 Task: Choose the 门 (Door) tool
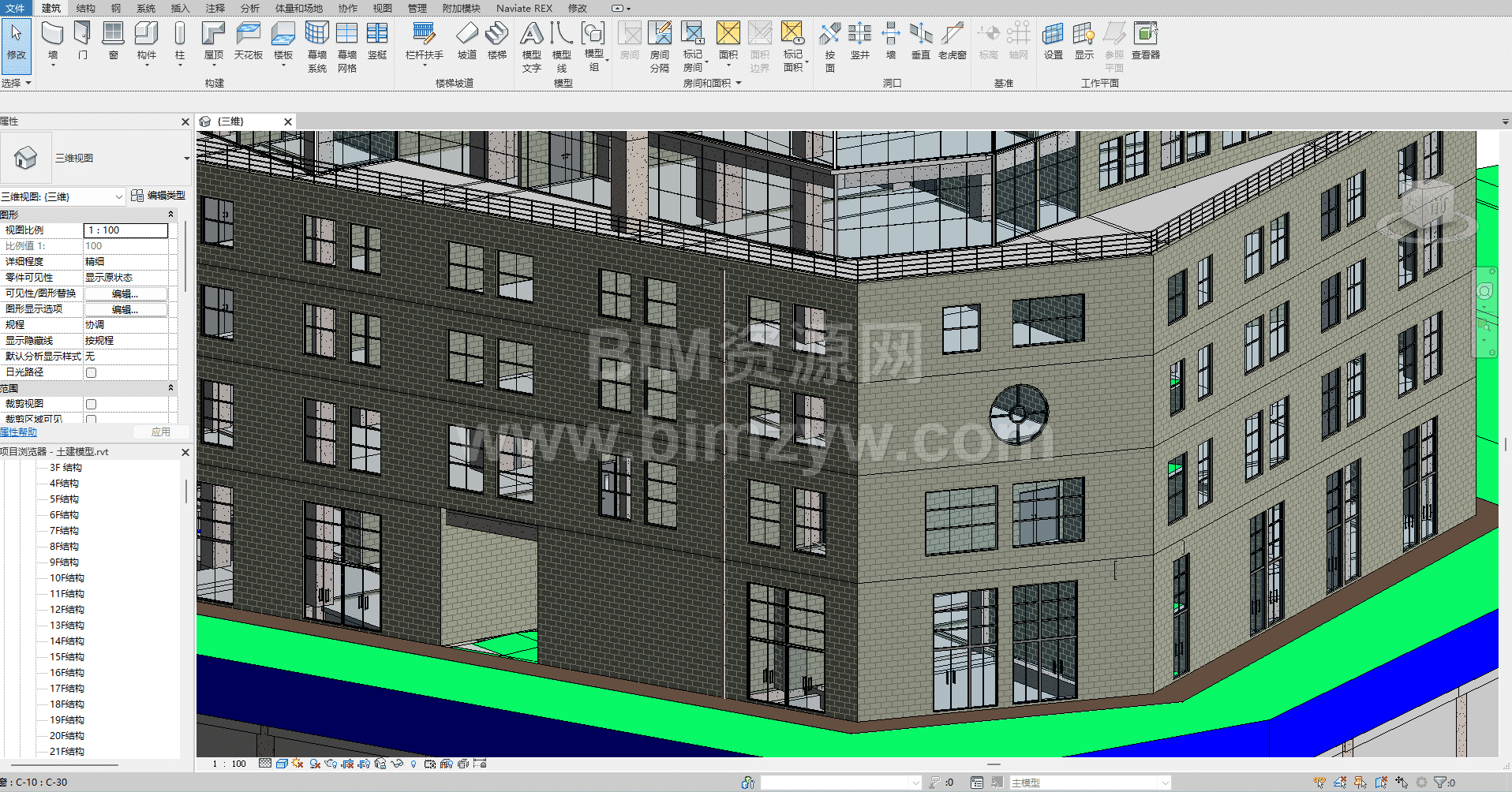[x=82, y=41]
